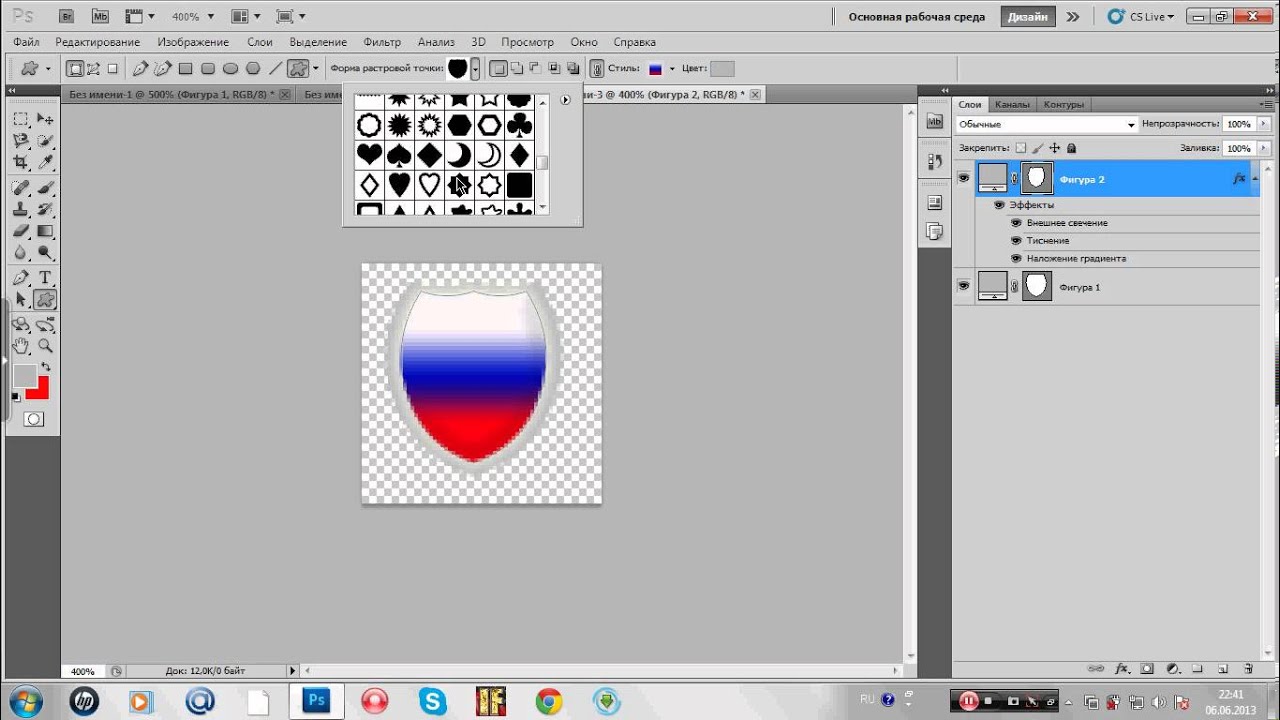Click Основная рабочая среда workspace button
Screen dimensions: 1280x720
point(916,17)
